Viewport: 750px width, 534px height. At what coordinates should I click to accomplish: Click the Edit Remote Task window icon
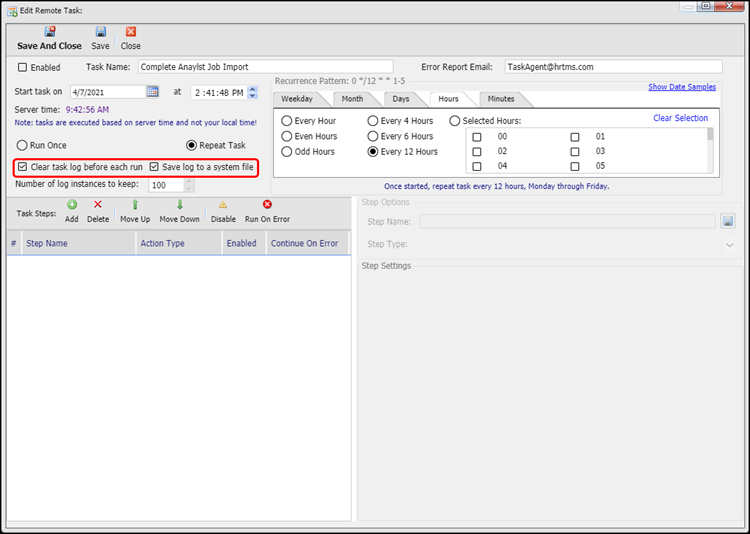tap(12, 11)
